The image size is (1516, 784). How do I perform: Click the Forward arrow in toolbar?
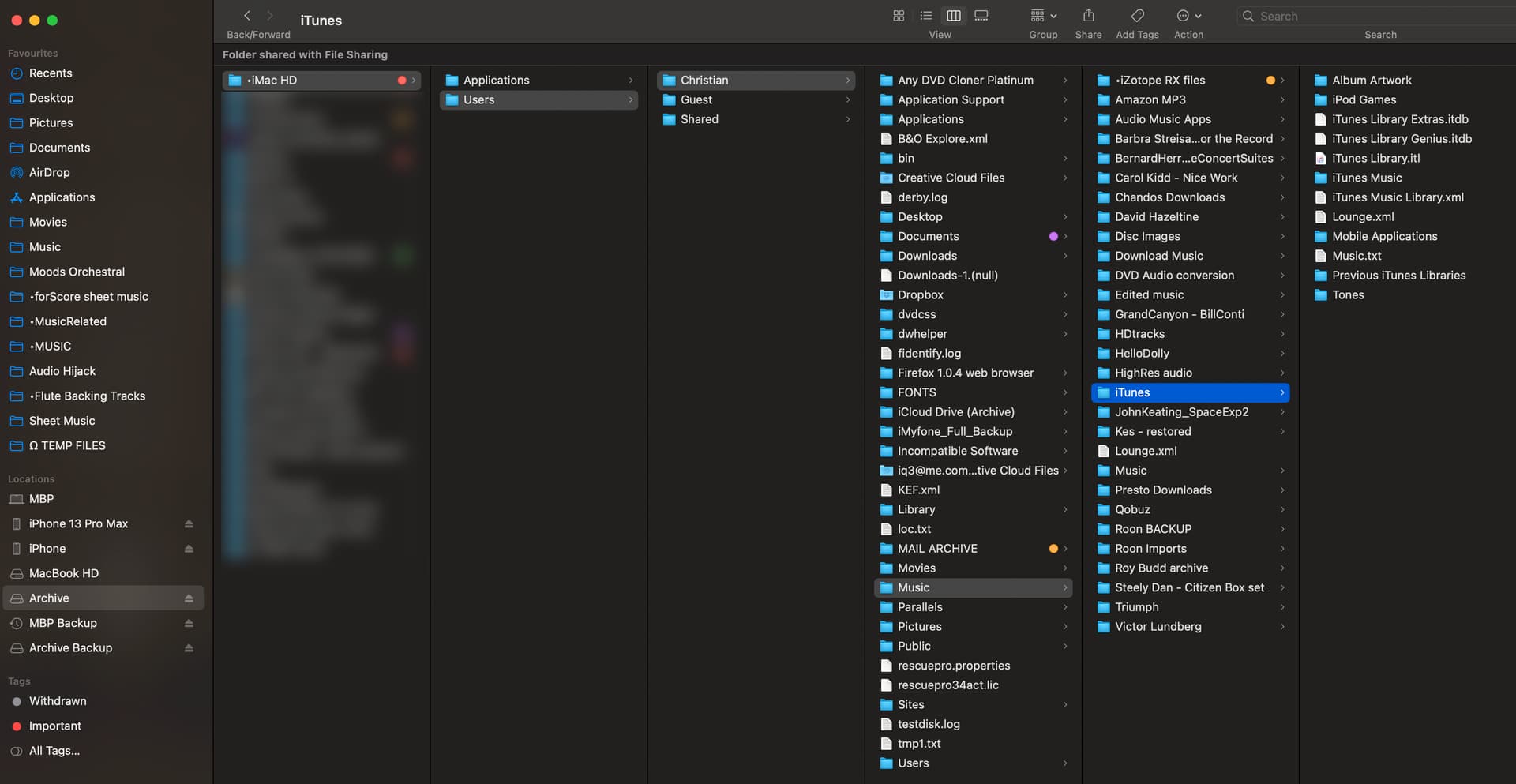pyautogui.click(x=270, y=16)
